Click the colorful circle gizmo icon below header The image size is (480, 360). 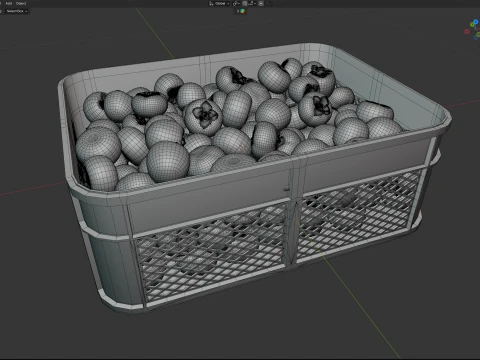[243, 11]
